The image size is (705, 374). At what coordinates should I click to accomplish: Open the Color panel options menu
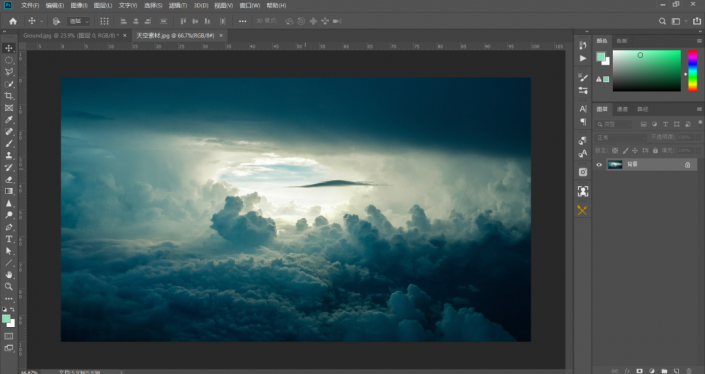[x=699, y=41]
